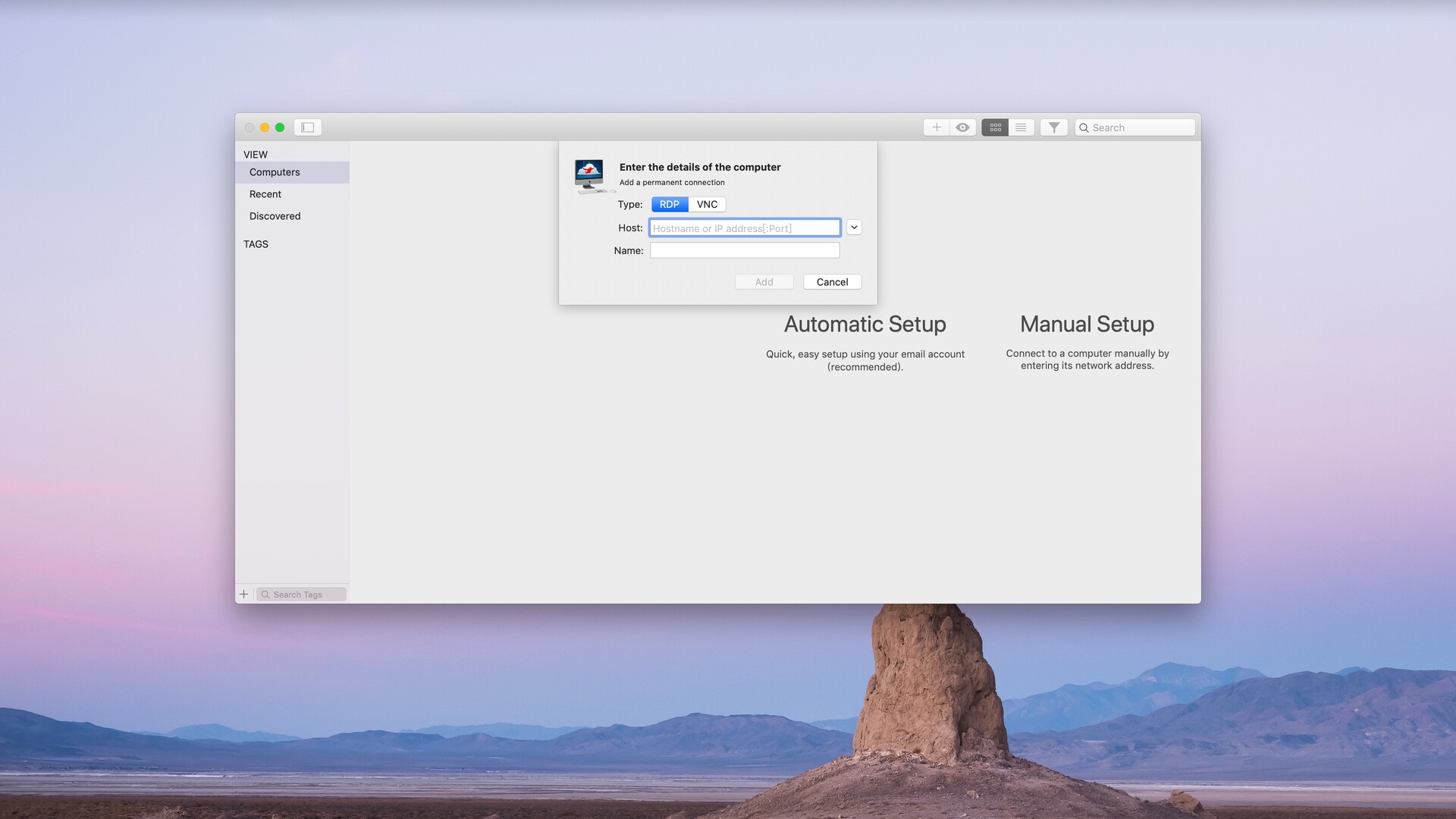Click the Name text field

pos(744,249)
